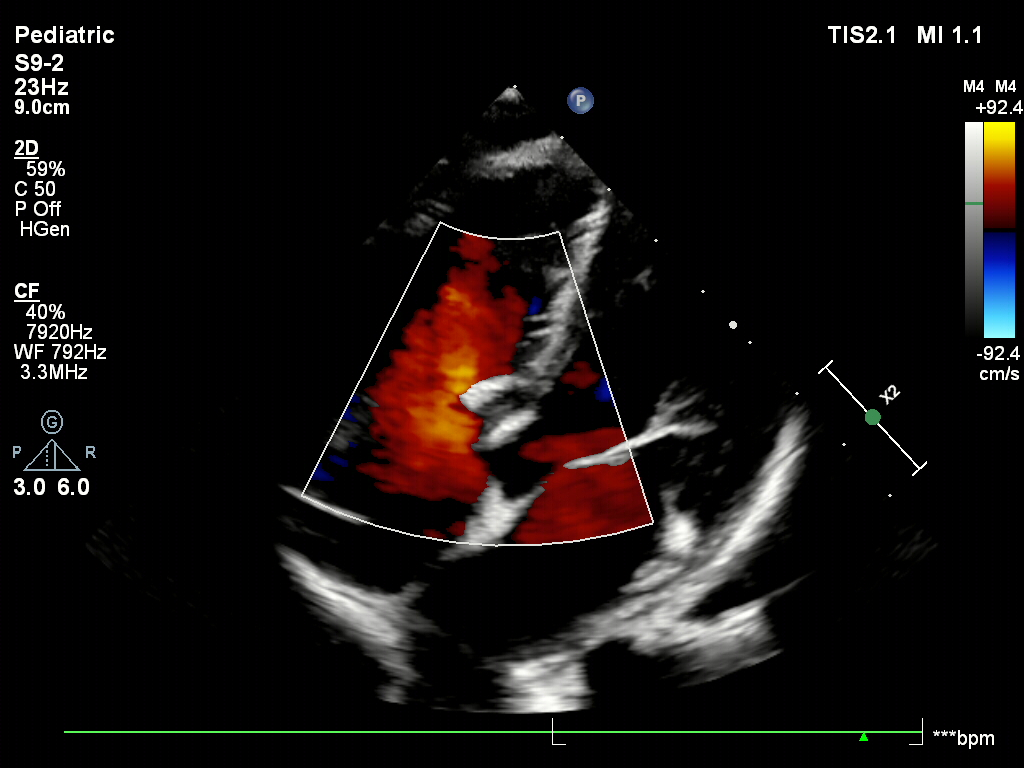Click the green X2 focus zone dot
The width and height of the screenshot is (1024, 768).
(x=872, y=417)
